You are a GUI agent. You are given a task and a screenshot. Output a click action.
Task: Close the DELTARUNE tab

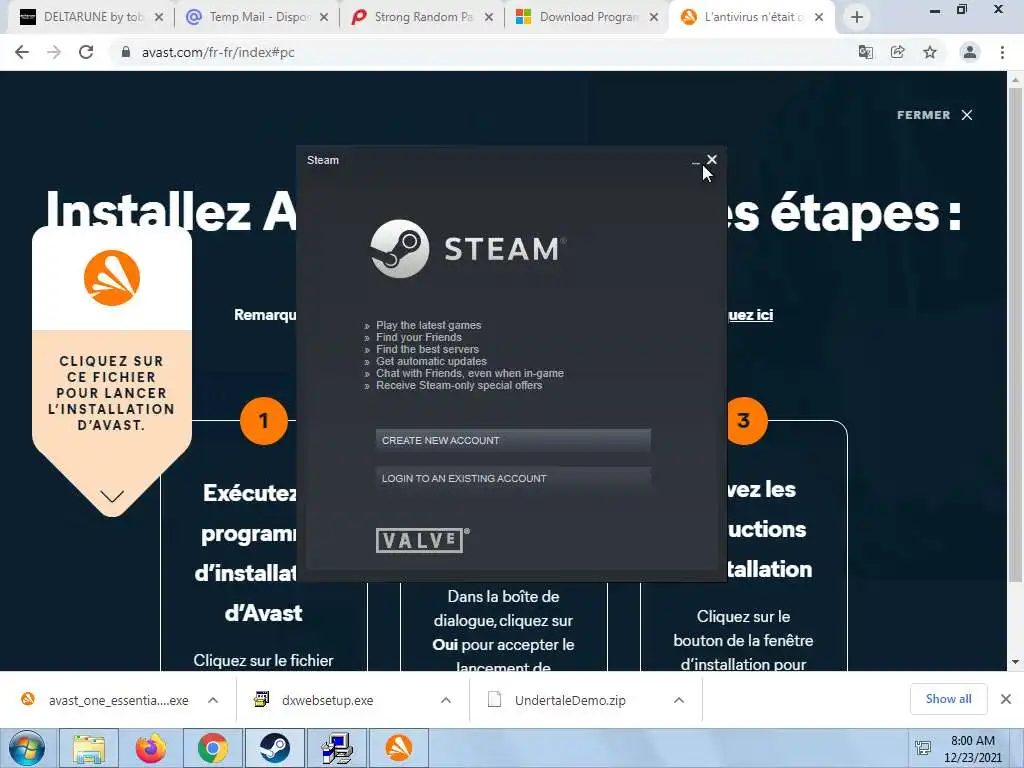(159, 18)
